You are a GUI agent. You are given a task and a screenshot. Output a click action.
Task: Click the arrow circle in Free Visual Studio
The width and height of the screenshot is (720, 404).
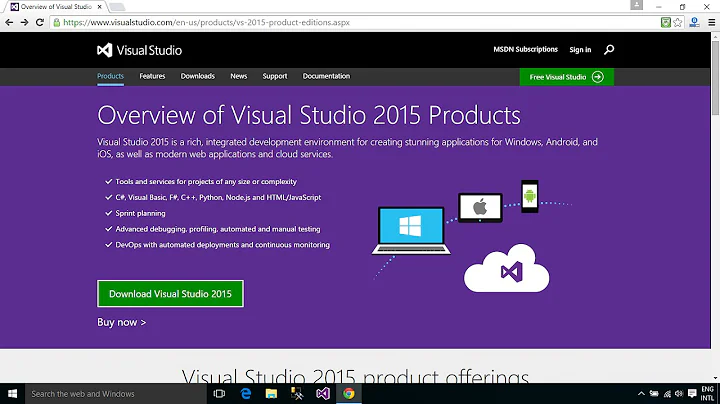click(x=597, y=77)
